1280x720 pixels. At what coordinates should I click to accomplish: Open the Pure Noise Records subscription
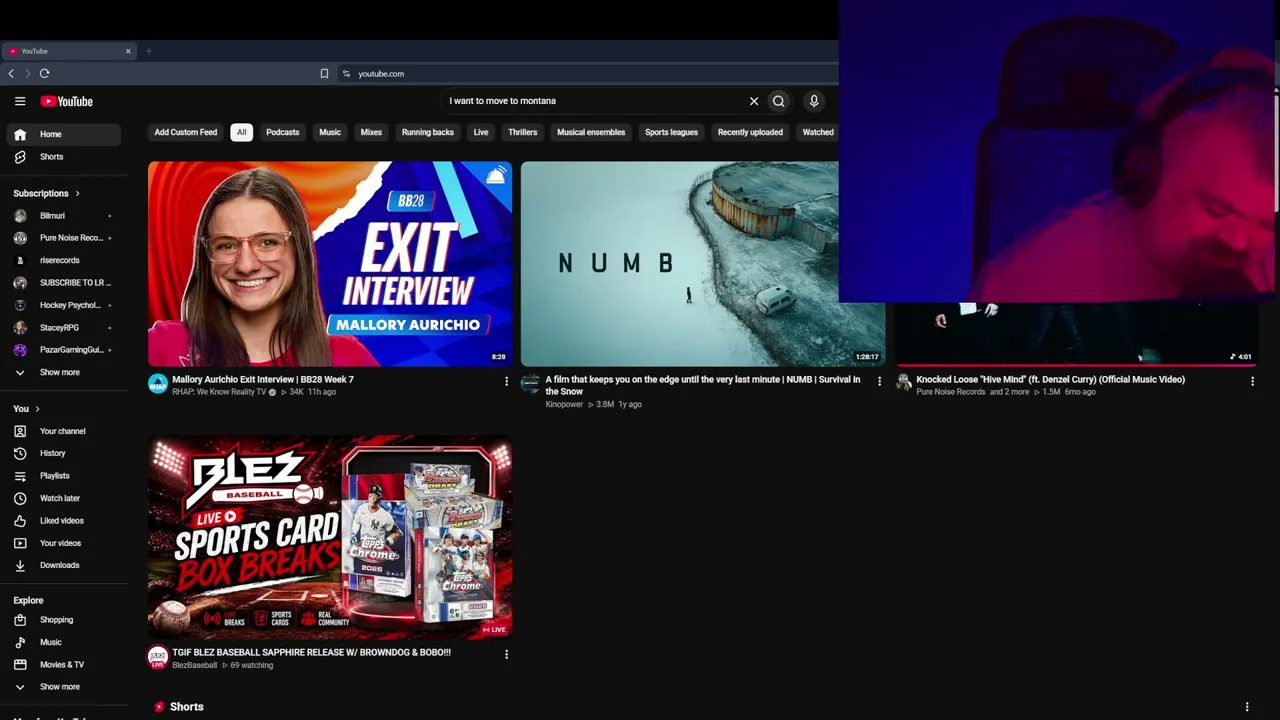(64, 238)
